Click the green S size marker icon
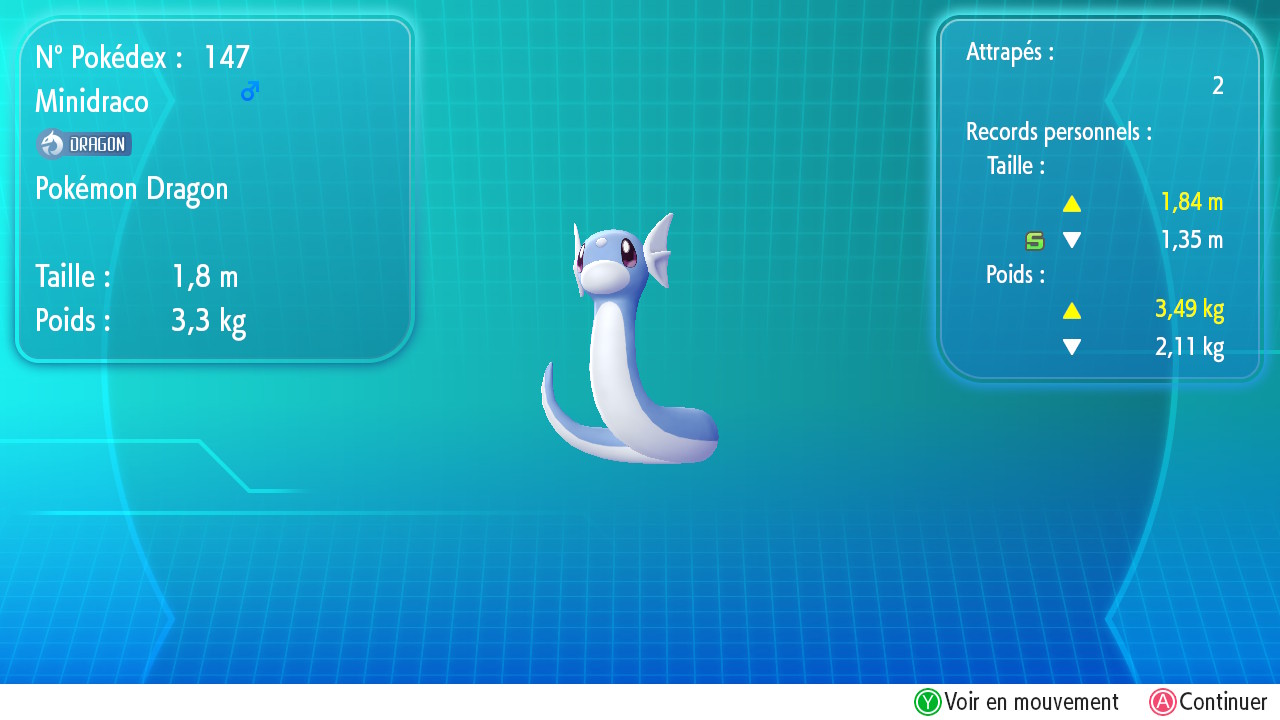 (x=1035, y=240)
